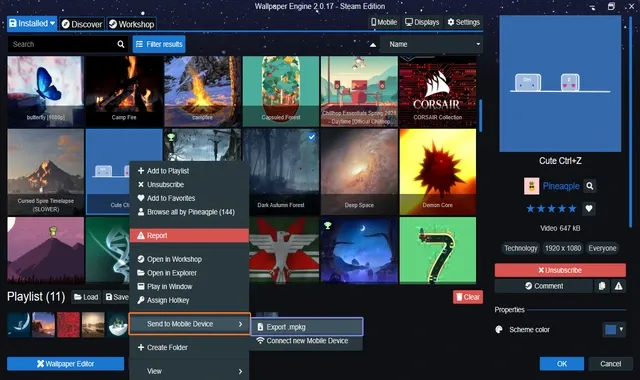This screenshot has height=380, width=640.
Task: Select Connect new Mobile Device
Action: click(x=307, y=341)
